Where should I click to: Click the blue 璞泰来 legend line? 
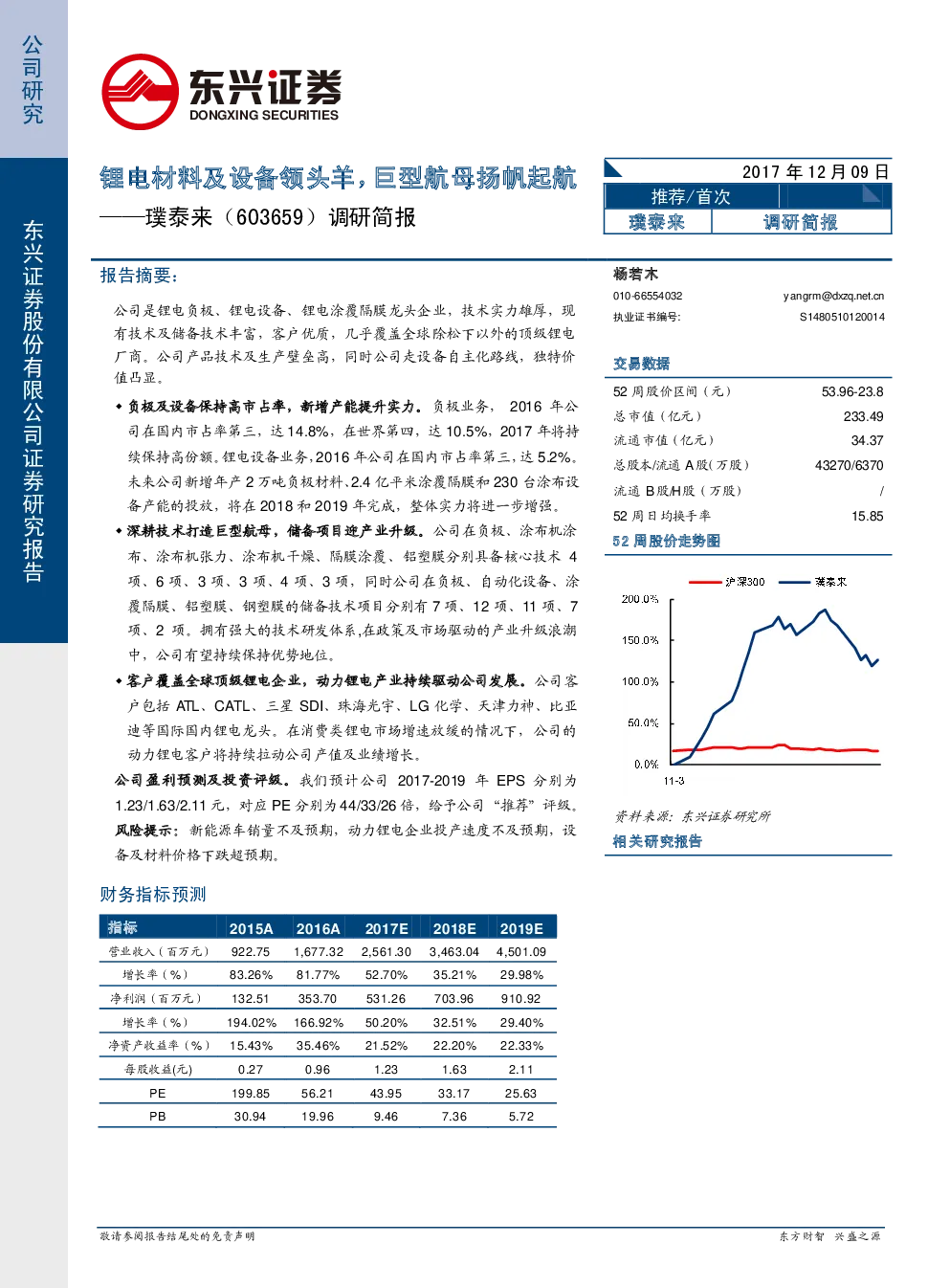pos(794,582)
